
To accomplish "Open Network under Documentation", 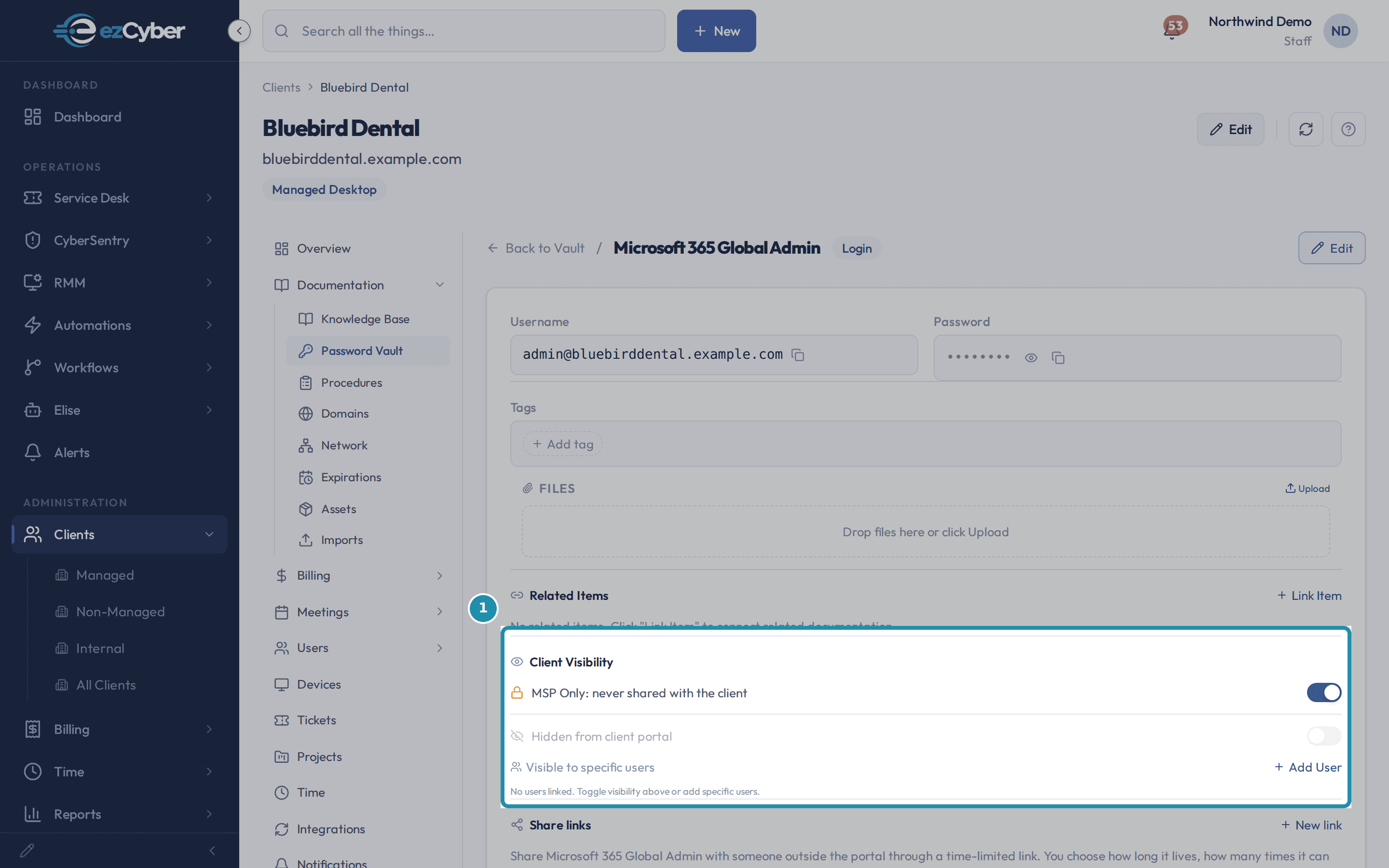I will [368, 445].
